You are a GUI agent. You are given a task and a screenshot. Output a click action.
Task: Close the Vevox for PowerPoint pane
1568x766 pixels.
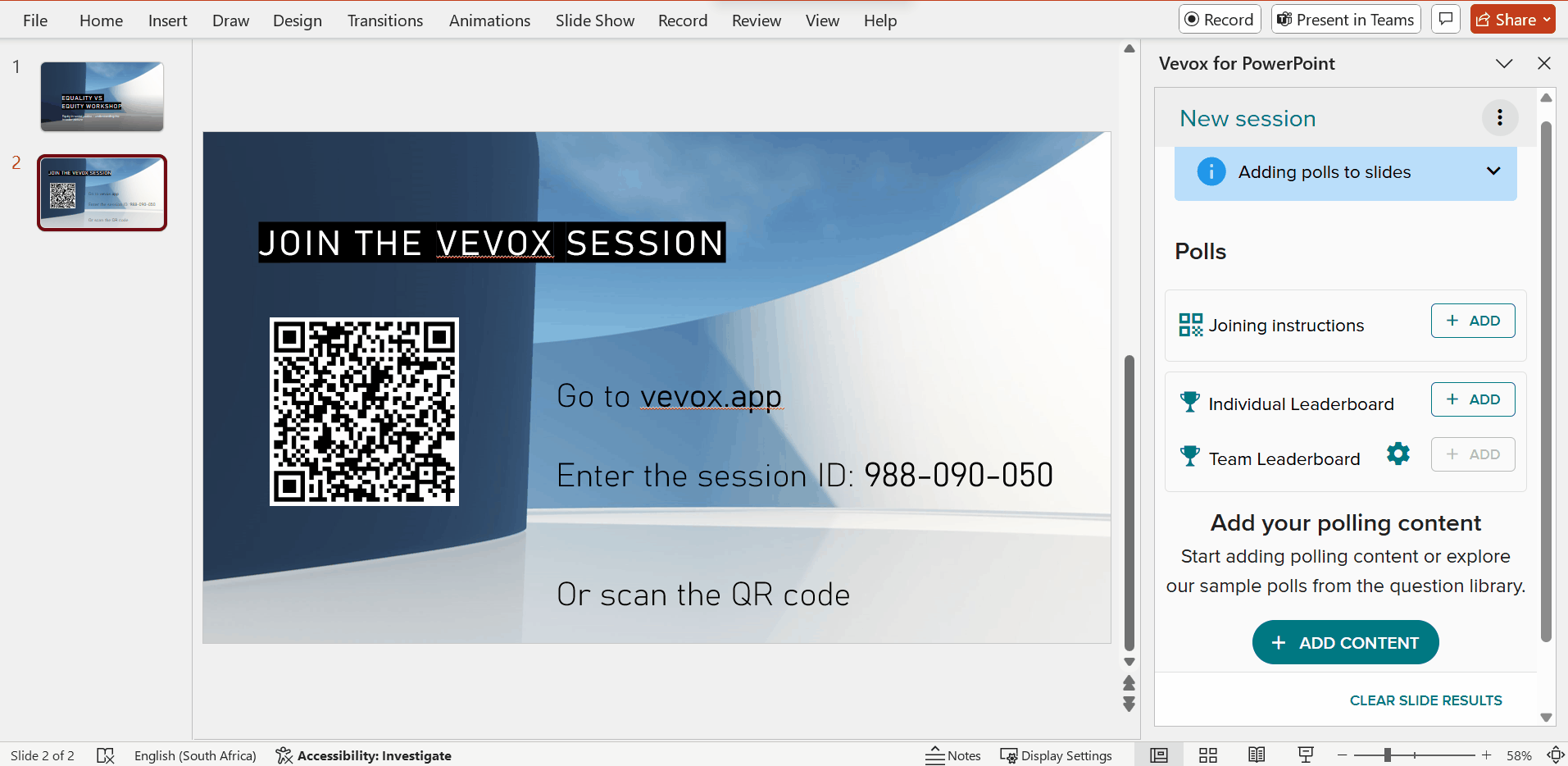pyautogui.click(x=1544, y=63)
